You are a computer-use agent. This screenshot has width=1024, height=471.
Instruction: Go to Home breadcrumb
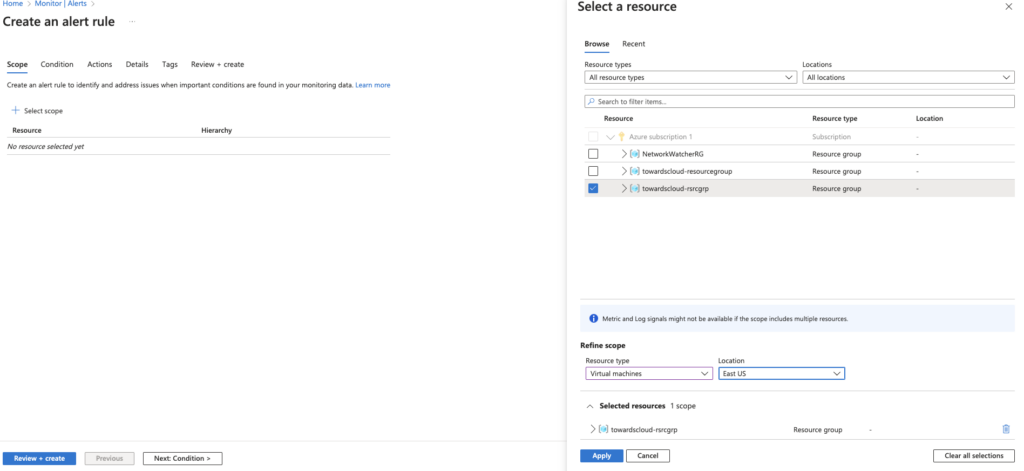12,3
